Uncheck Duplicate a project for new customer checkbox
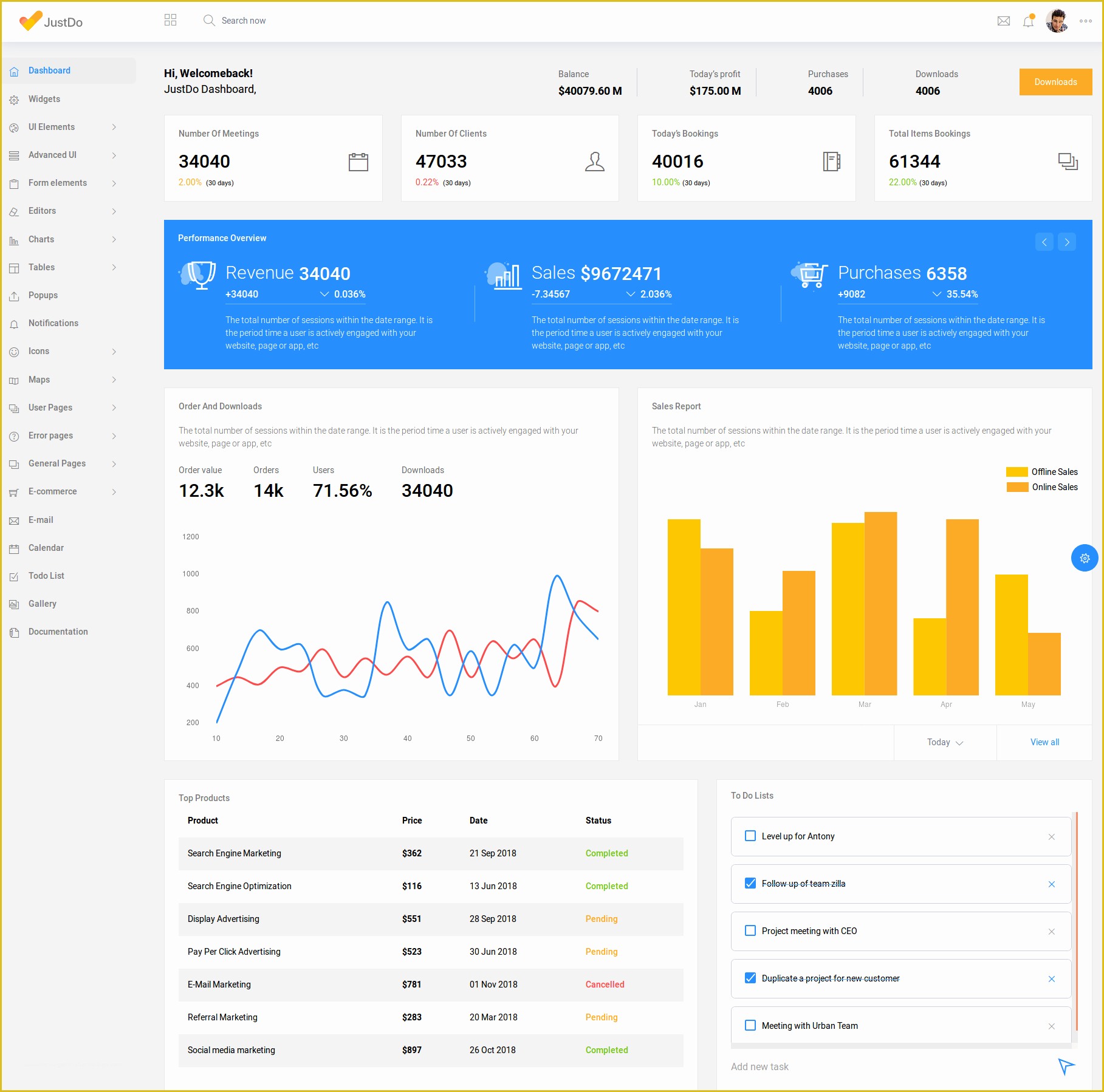This screenshot has height=1092, width=1104. [x=750, y=978]
